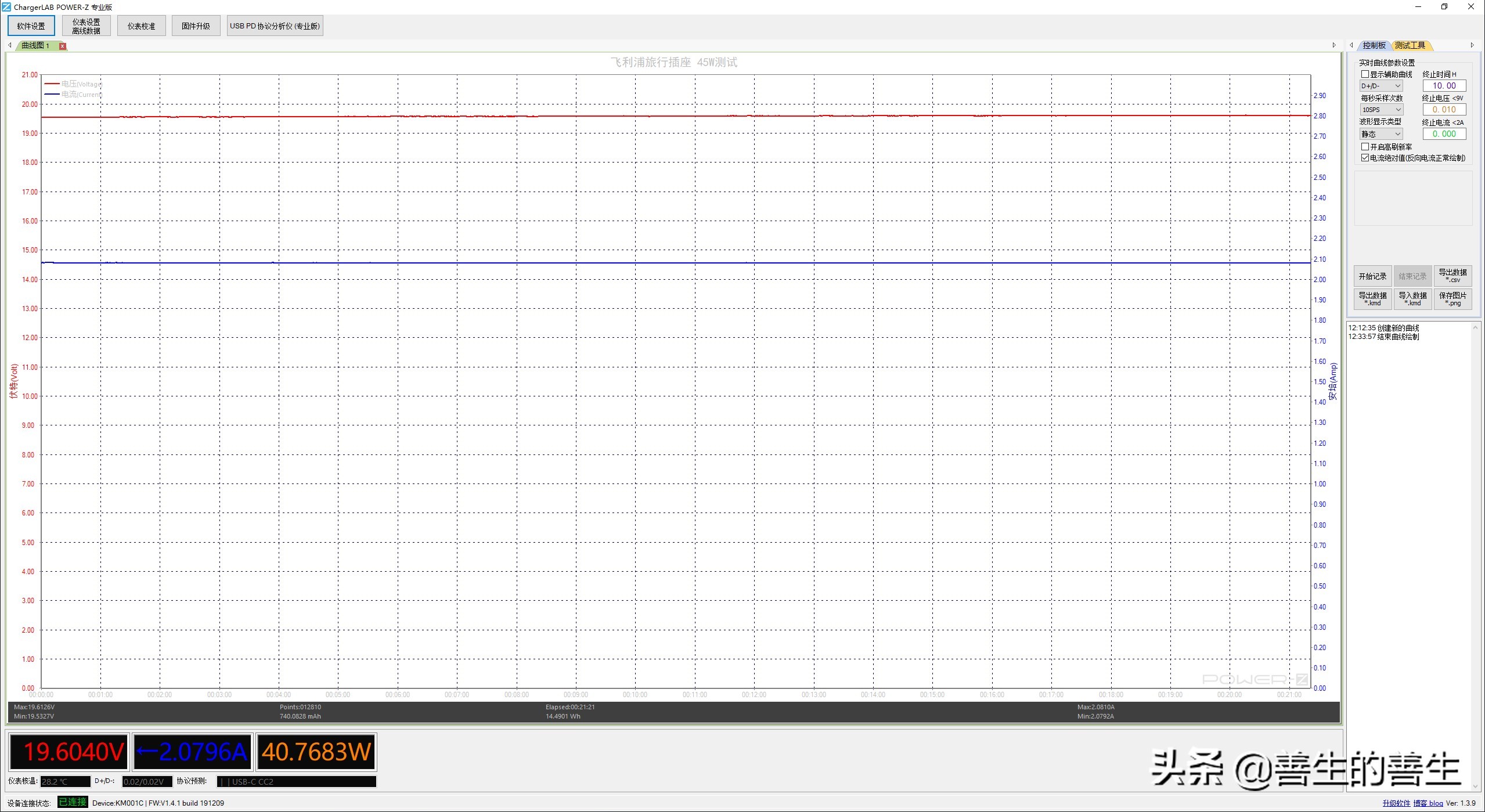
Task: Click the red 电压 Voltage legend line
Action: click(x=52, y=84)
